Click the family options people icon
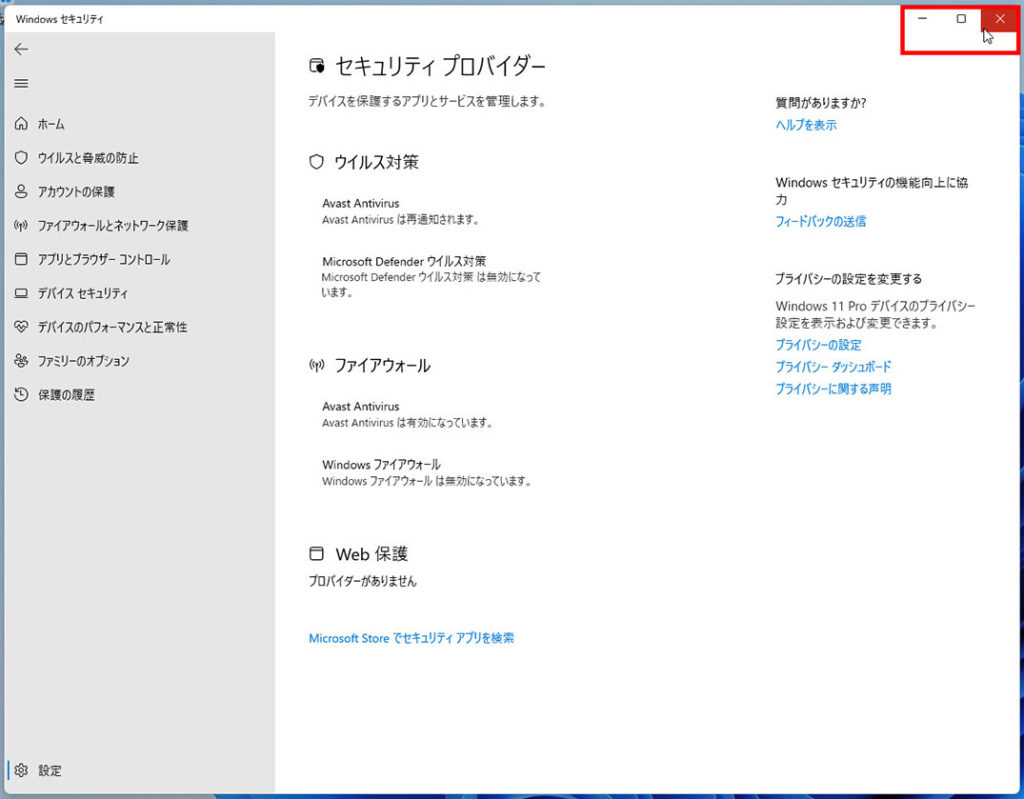 pyautogui.click(x=21, y=361)
